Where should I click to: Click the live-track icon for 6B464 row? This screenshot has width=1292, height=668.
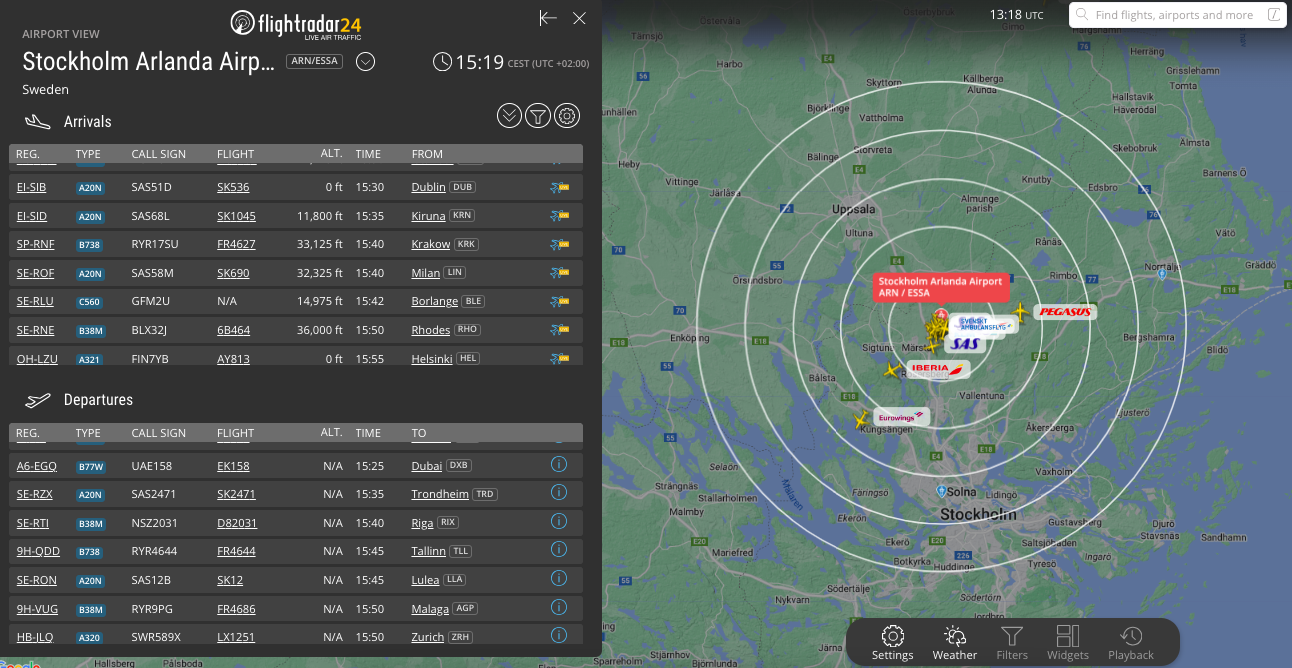pos(559,330)
